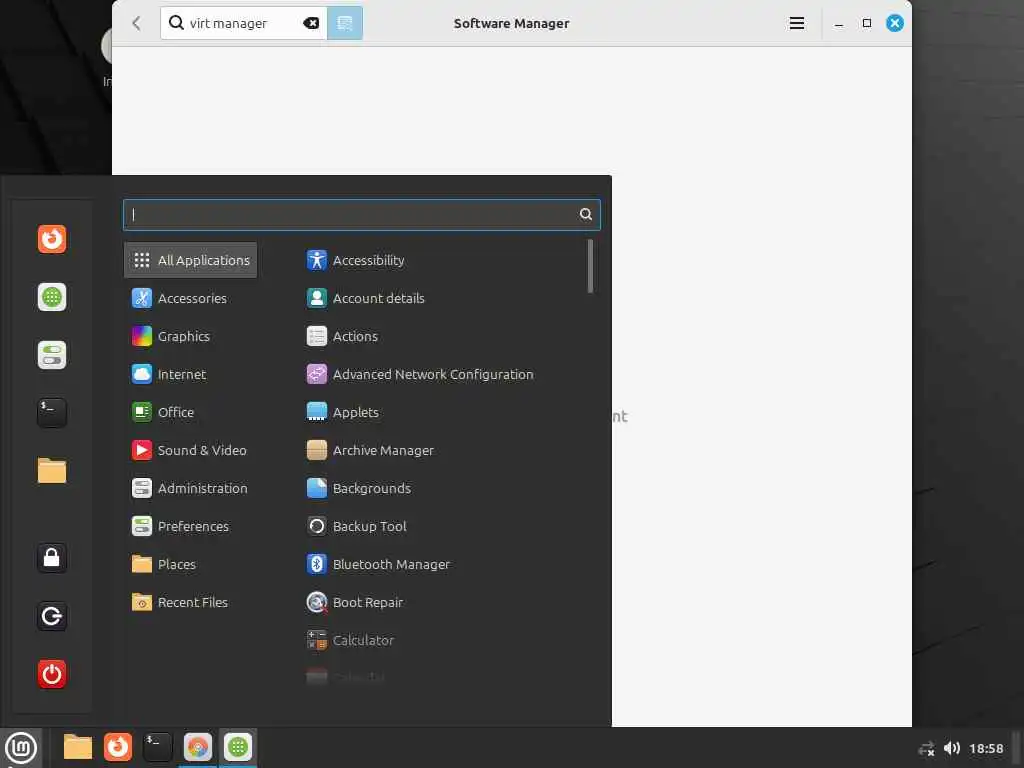The height and width of the screenshot is (768, 1024).
Task: Select Places category
Action: point(190,564)
